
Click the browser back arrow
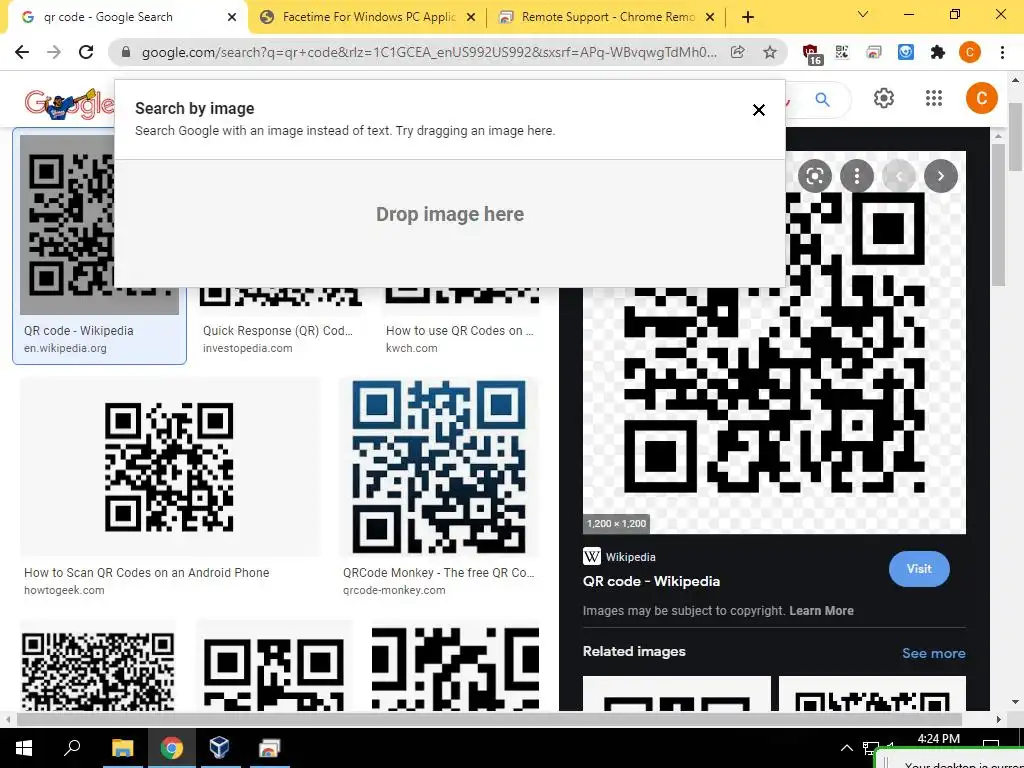point(22,52)
